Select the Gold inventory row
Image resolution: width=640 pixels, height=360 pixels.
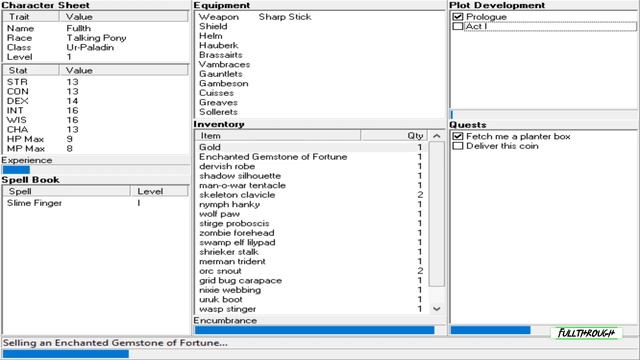(311, 147)
